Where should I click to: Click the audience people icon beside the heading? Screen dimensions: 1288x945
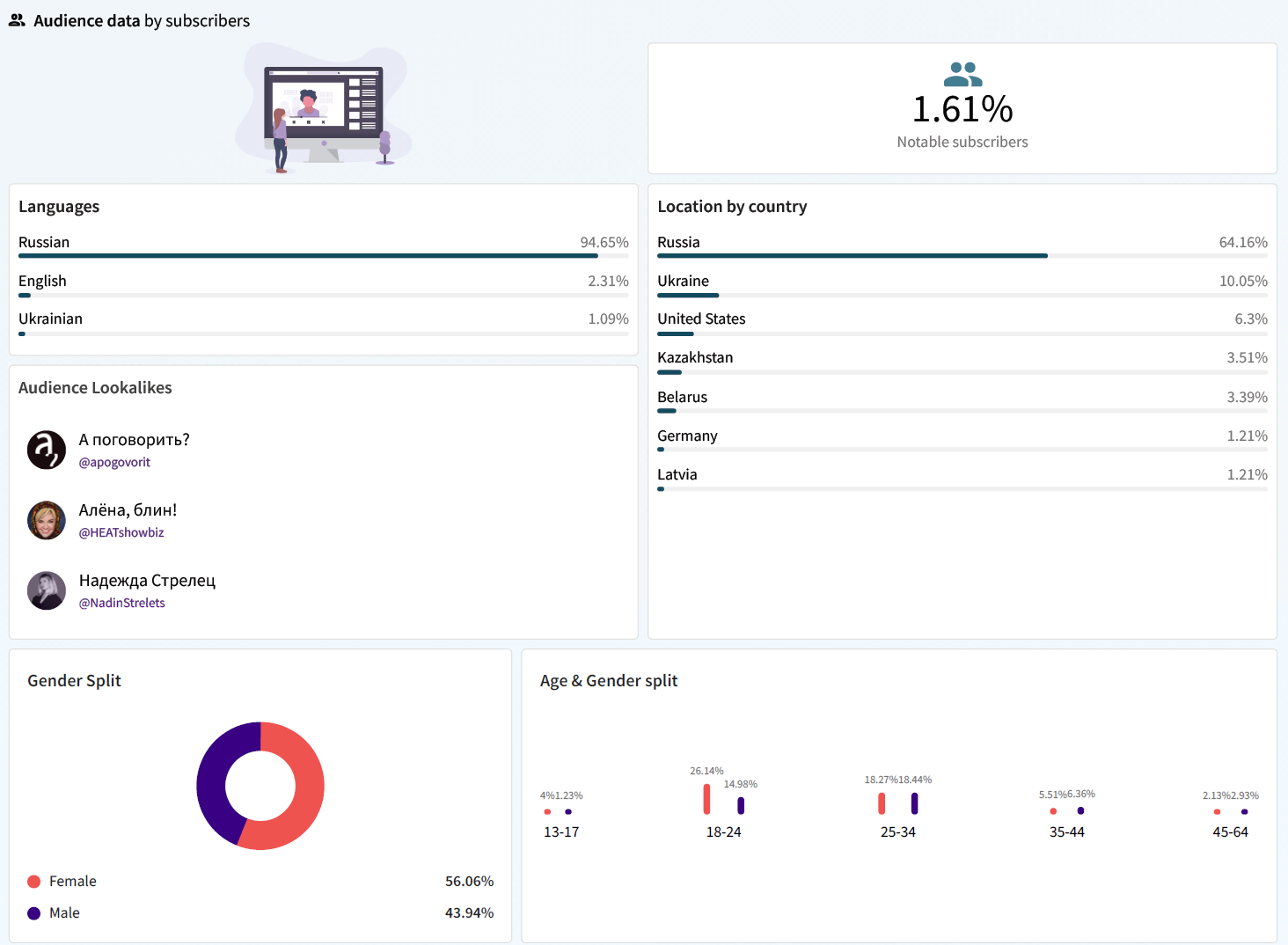click(17, 20)
